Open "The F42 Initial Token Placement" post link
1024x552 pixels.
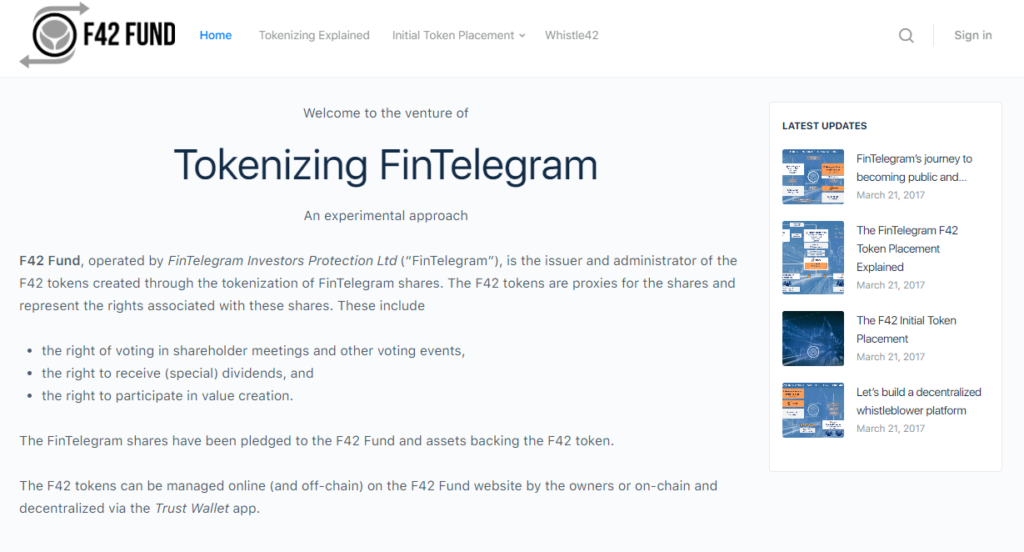906,329
